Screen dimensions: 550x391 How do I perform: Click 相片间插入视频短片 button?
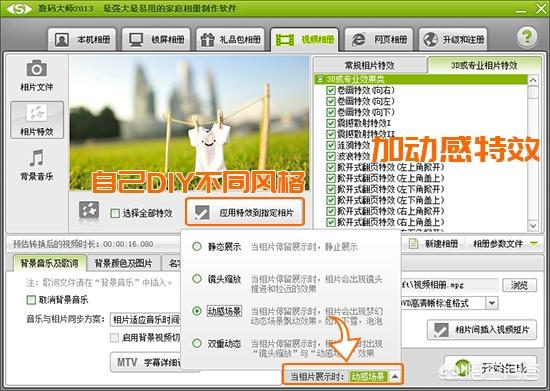482,330
